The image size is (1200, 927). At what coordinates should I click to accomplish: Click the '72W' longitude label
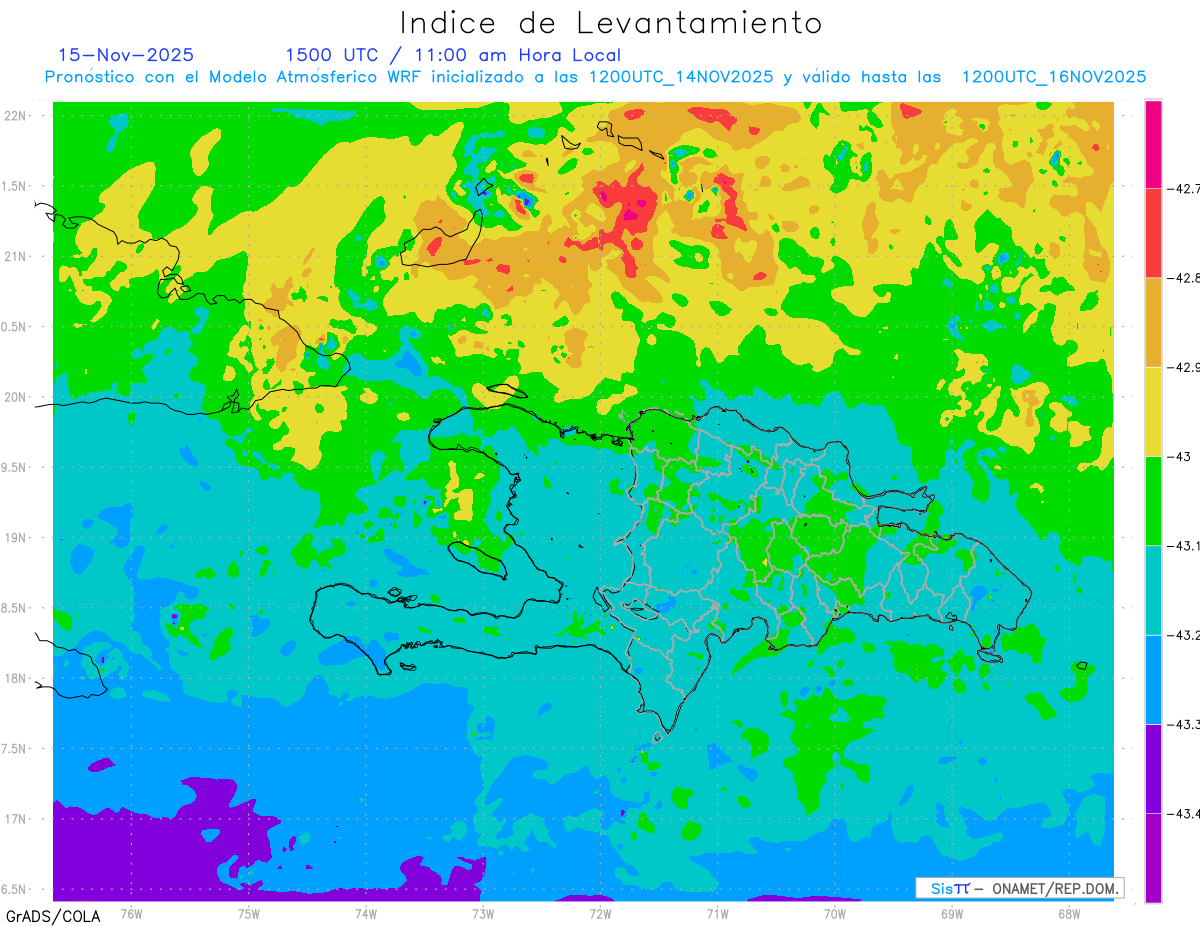click(x=600, y=912)
